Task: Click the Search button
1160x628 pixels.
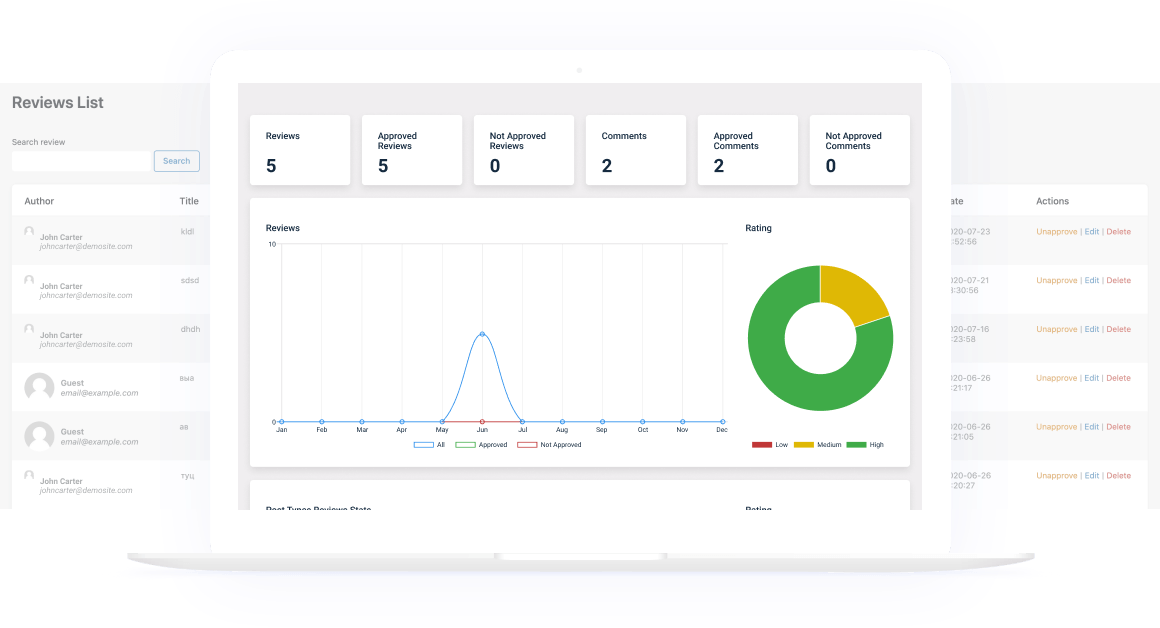Action: click(x=177, y=161)
